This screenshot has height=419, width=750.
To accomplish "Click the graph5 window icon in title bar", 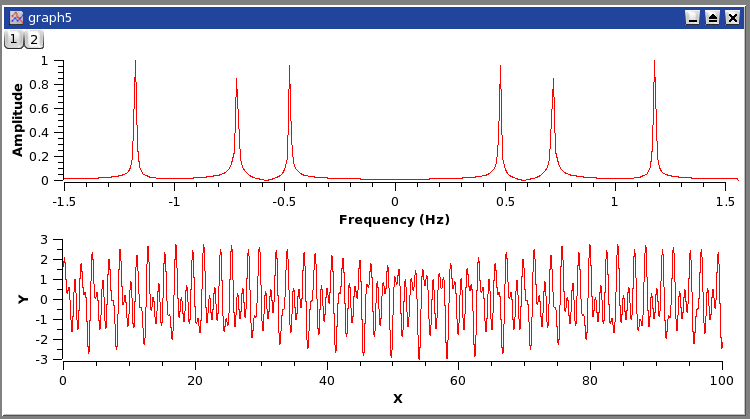I will 16,17.
